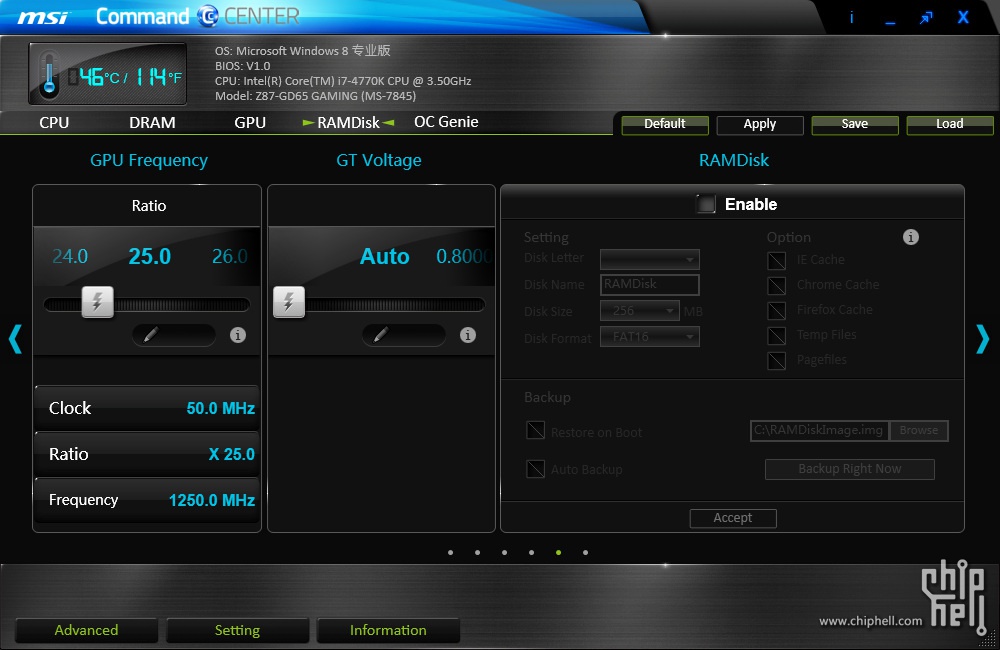Screen dimensions: 1000x650
Task: Switch to the GPU tab
Action: (250, 122)
